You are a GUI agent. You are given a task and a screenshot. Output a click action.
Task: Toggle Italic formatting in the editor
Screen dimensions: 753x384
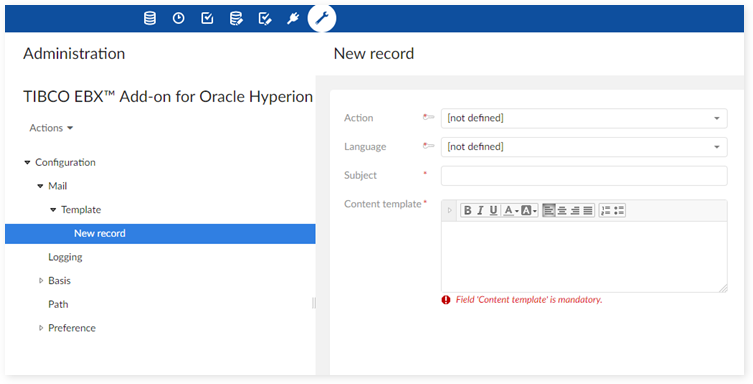[480, 210]
